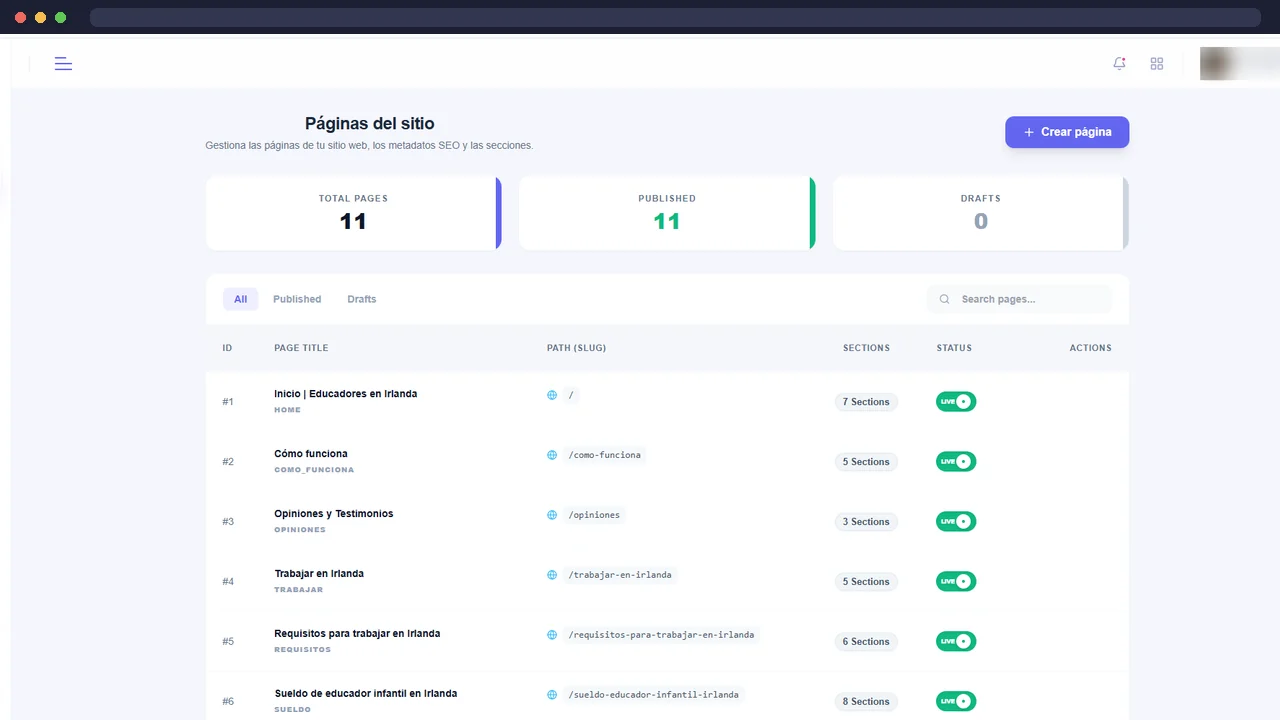This screenshot has width=1280, height=720.
Task: Toggle live status for Inicio page
Action: 956,401
